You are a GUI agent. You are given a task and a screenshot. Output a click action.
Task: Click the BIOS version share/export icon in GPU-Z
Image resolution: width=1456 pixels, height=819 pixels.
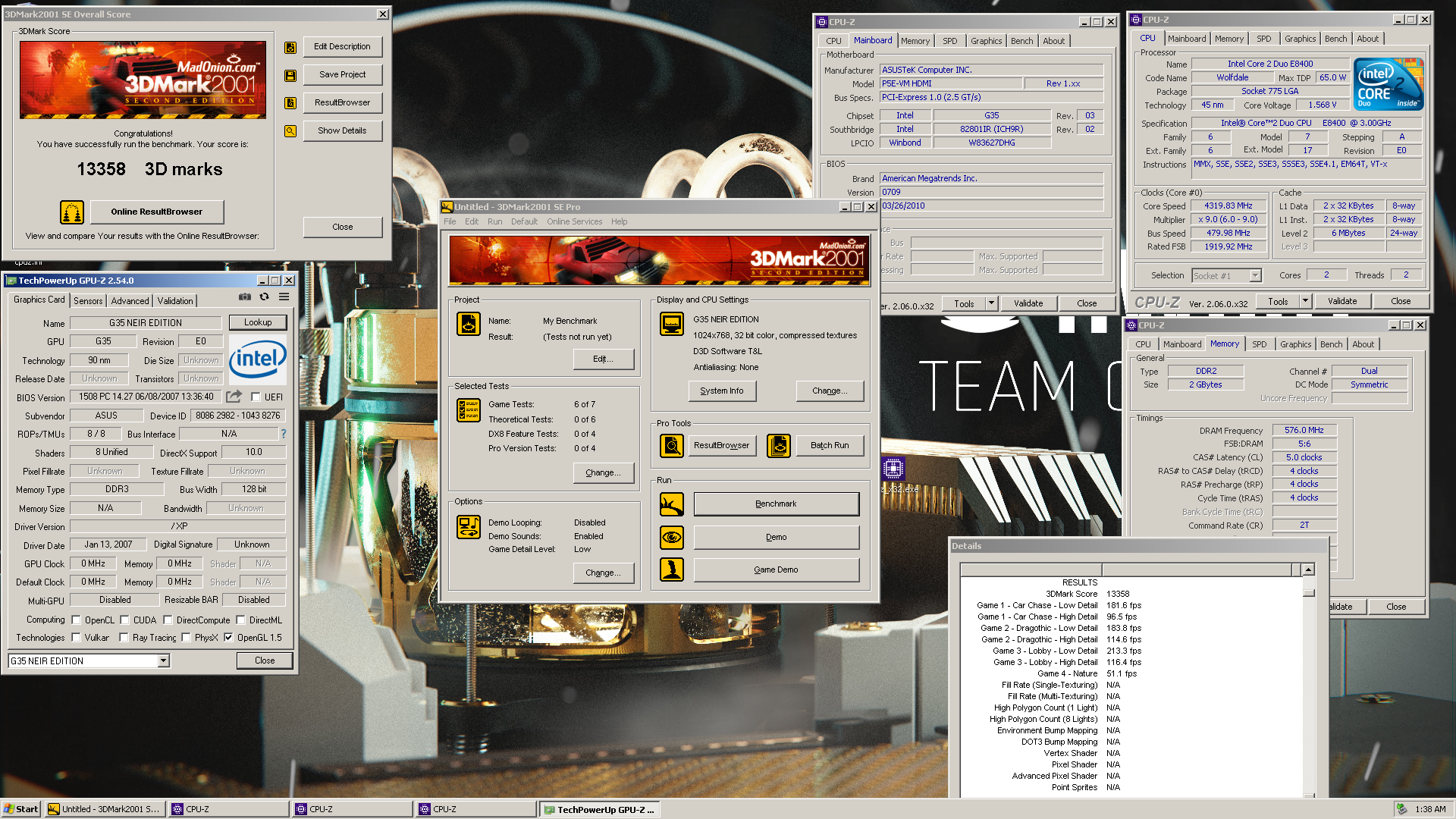(x=234, y=397)
